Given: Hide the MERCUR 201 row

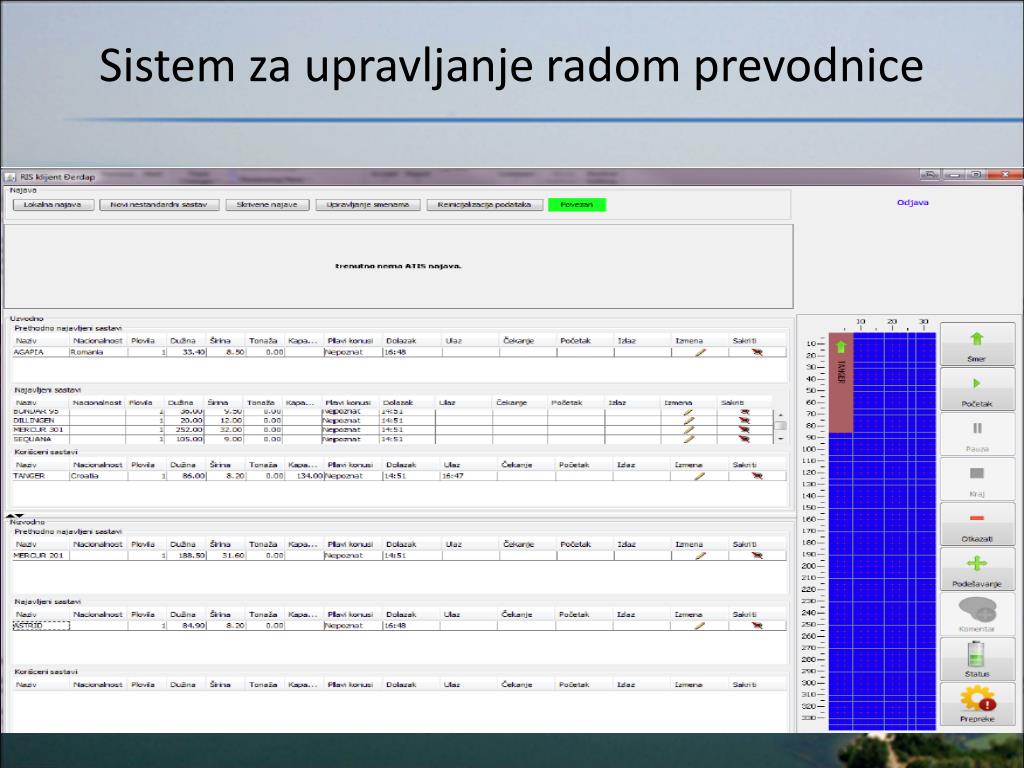Looking at the screenshot, I should tap(757, 556).
